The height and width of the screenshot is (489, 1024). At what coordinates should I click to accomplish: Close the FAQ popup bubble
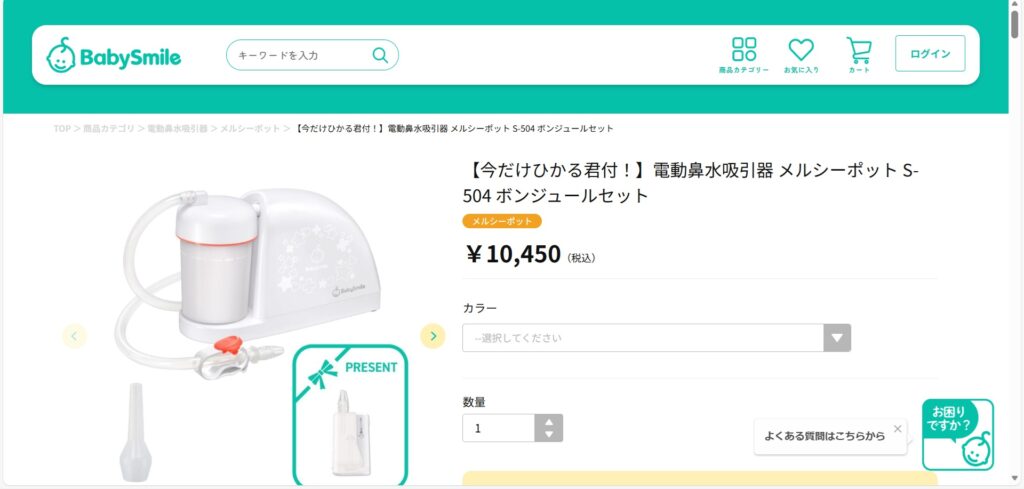point(897,428)
